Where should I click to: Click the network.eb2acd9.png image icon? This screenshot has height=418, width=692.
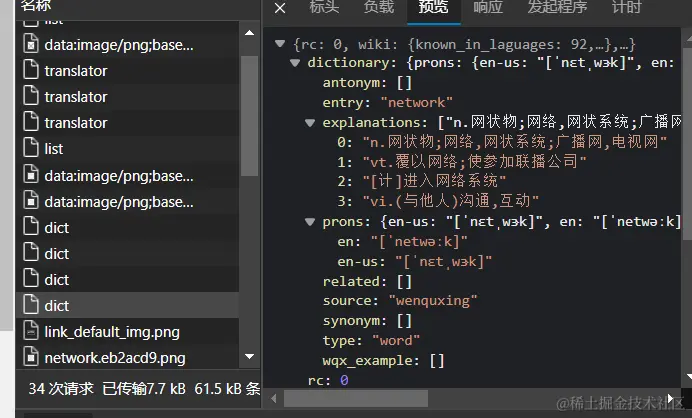point(31,357)
